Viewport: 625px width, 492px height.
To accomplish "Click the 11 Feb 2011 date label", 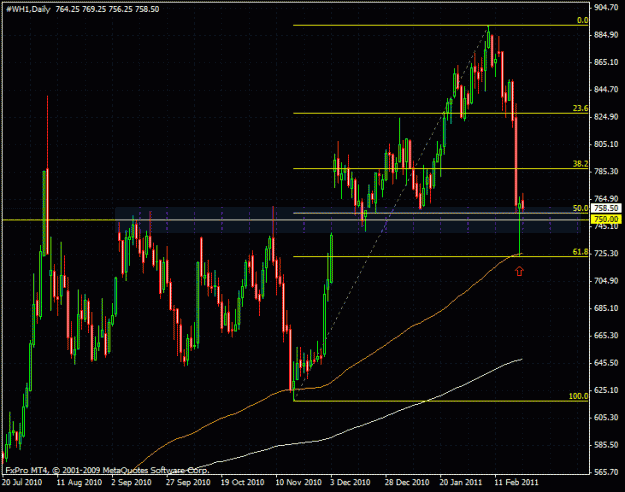I will pos(516,482).
